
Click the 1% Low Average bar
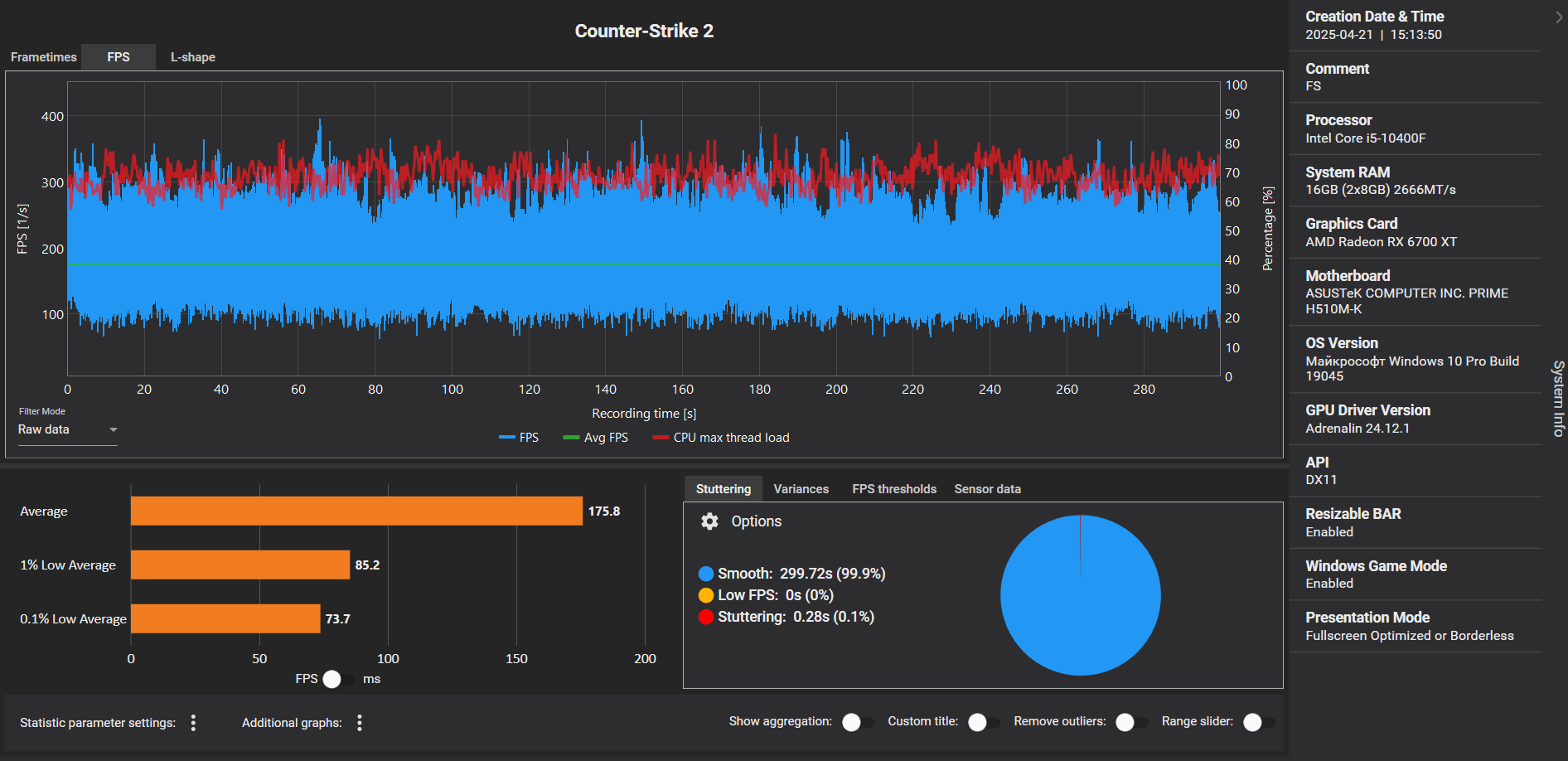[240, 565]
